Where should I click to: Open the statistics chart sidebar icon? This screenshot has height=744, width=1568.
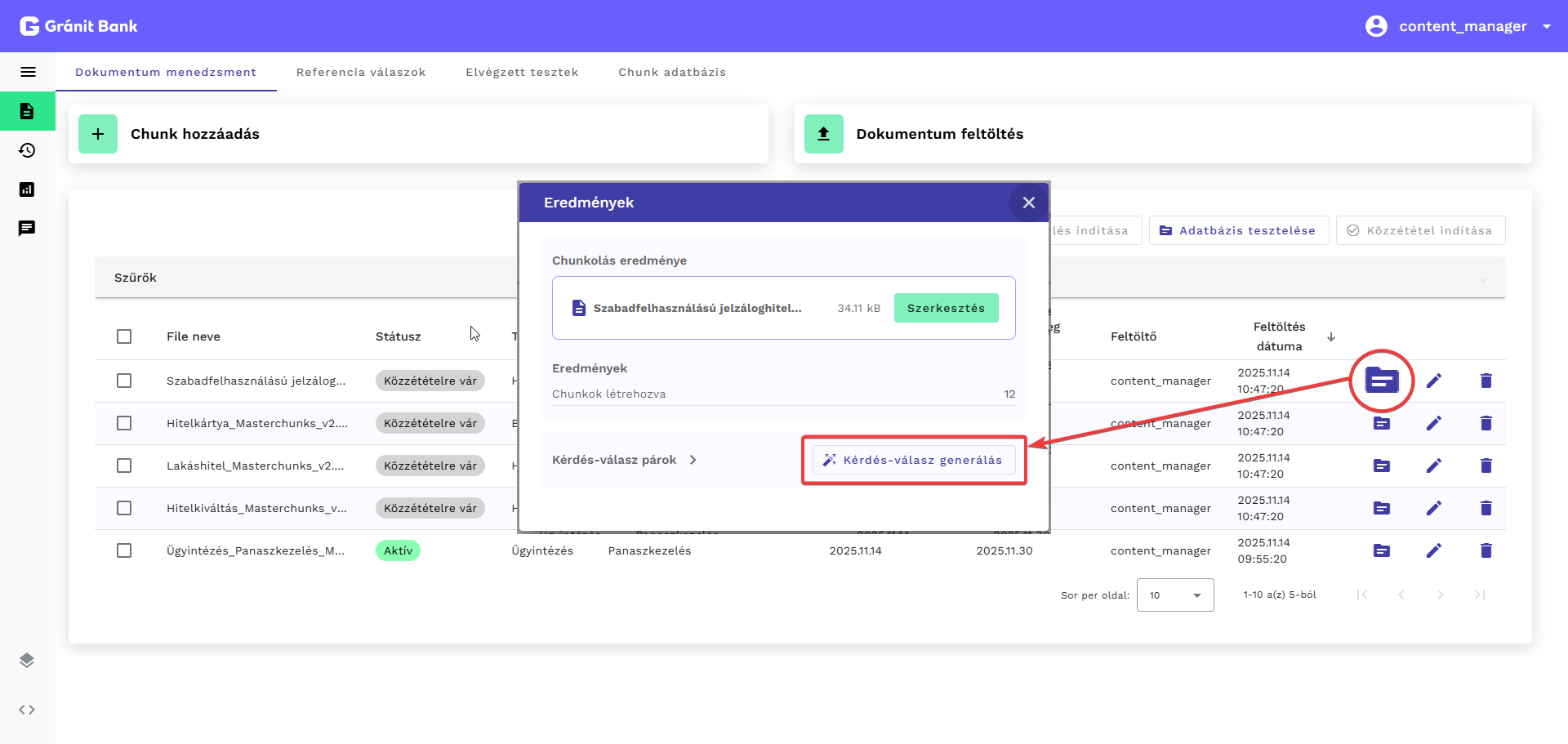click(x=27, y=189)
